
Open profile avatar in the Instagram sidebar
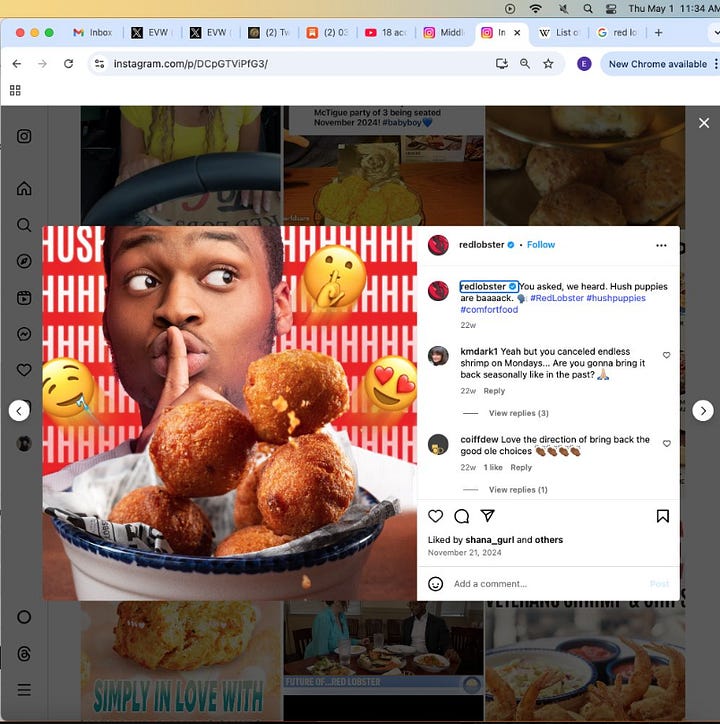24,444
